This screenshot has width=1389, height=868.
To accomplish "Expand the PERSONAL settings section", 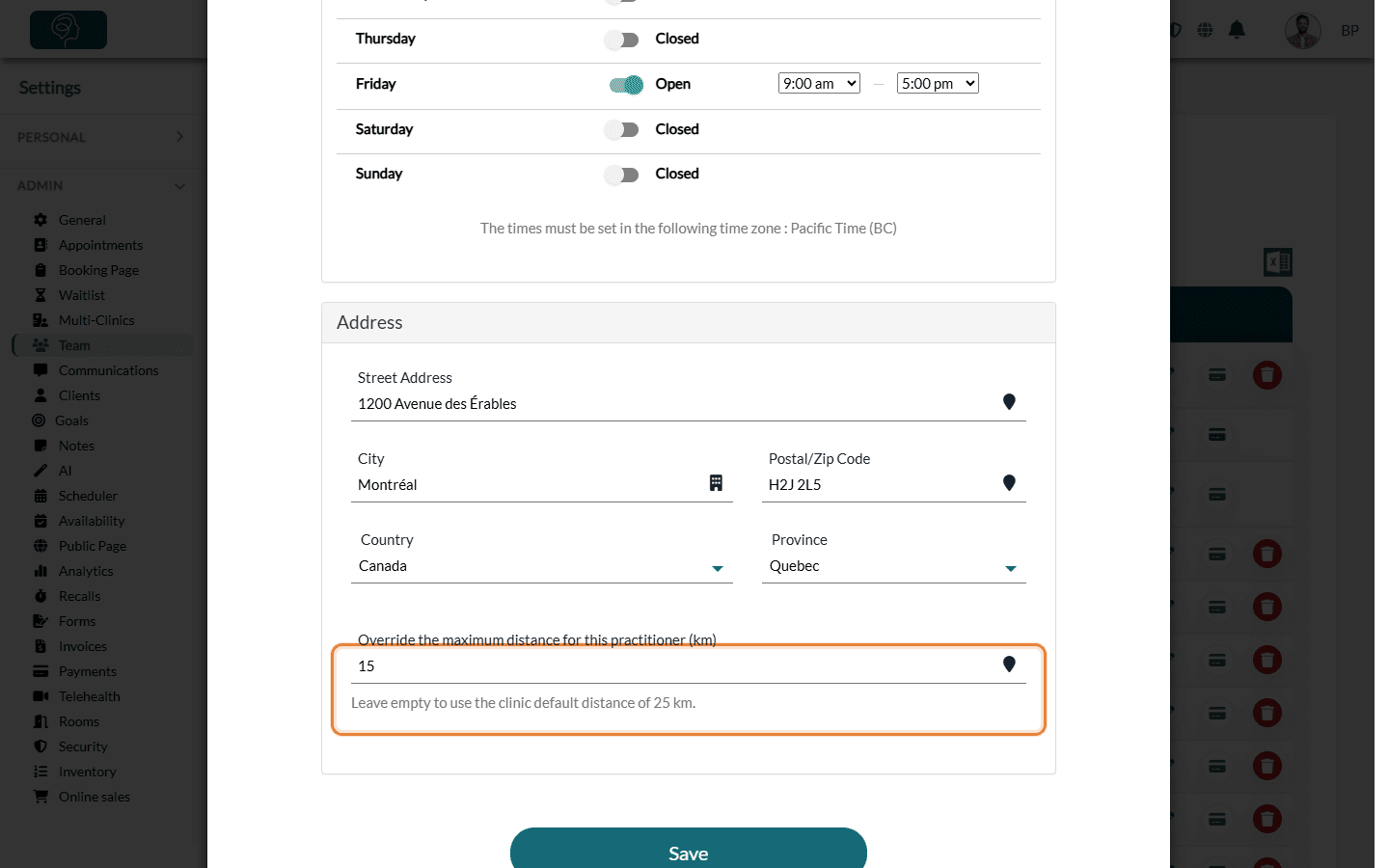I will point(100,137).
